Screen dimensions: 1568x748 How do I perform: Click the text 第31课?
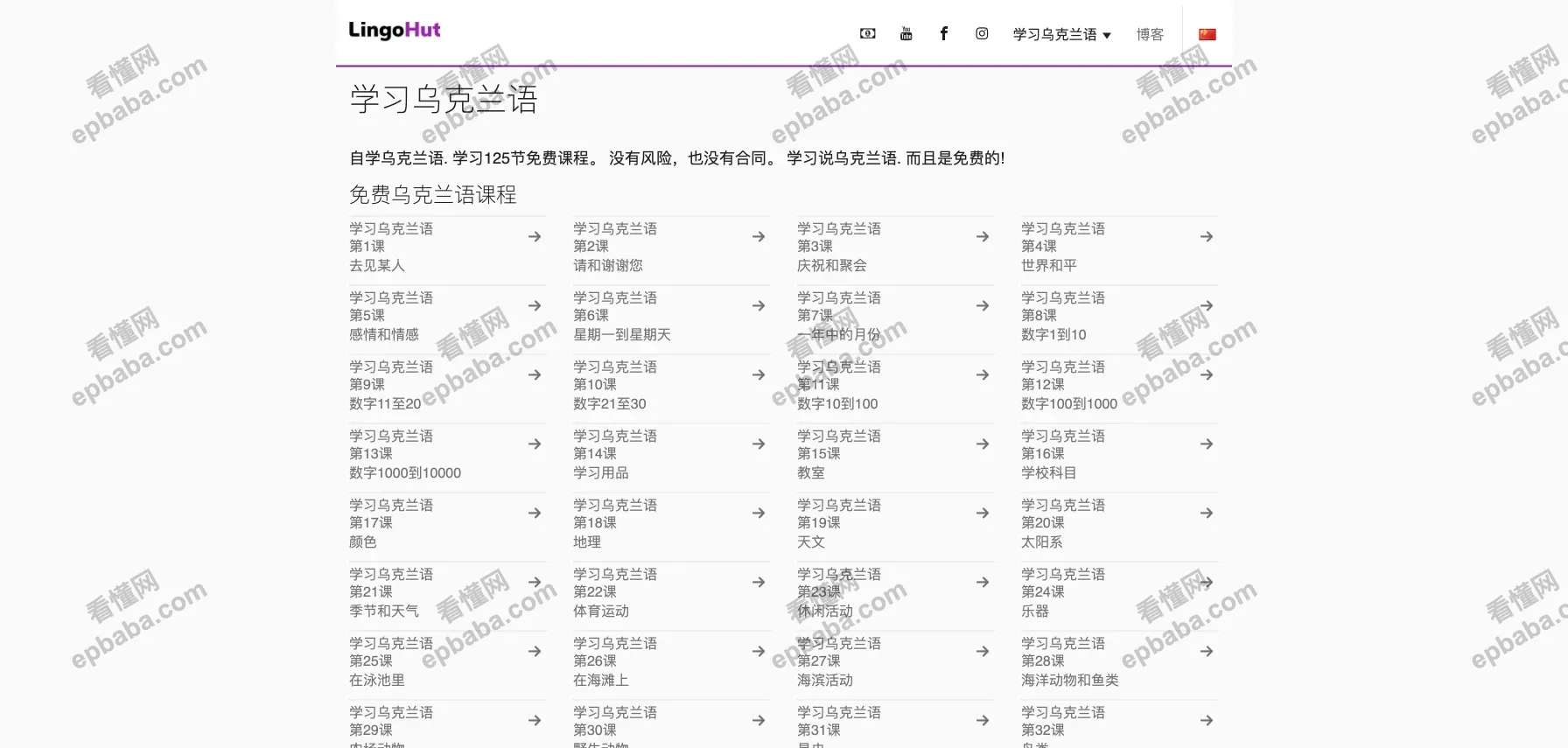[819, 730]
